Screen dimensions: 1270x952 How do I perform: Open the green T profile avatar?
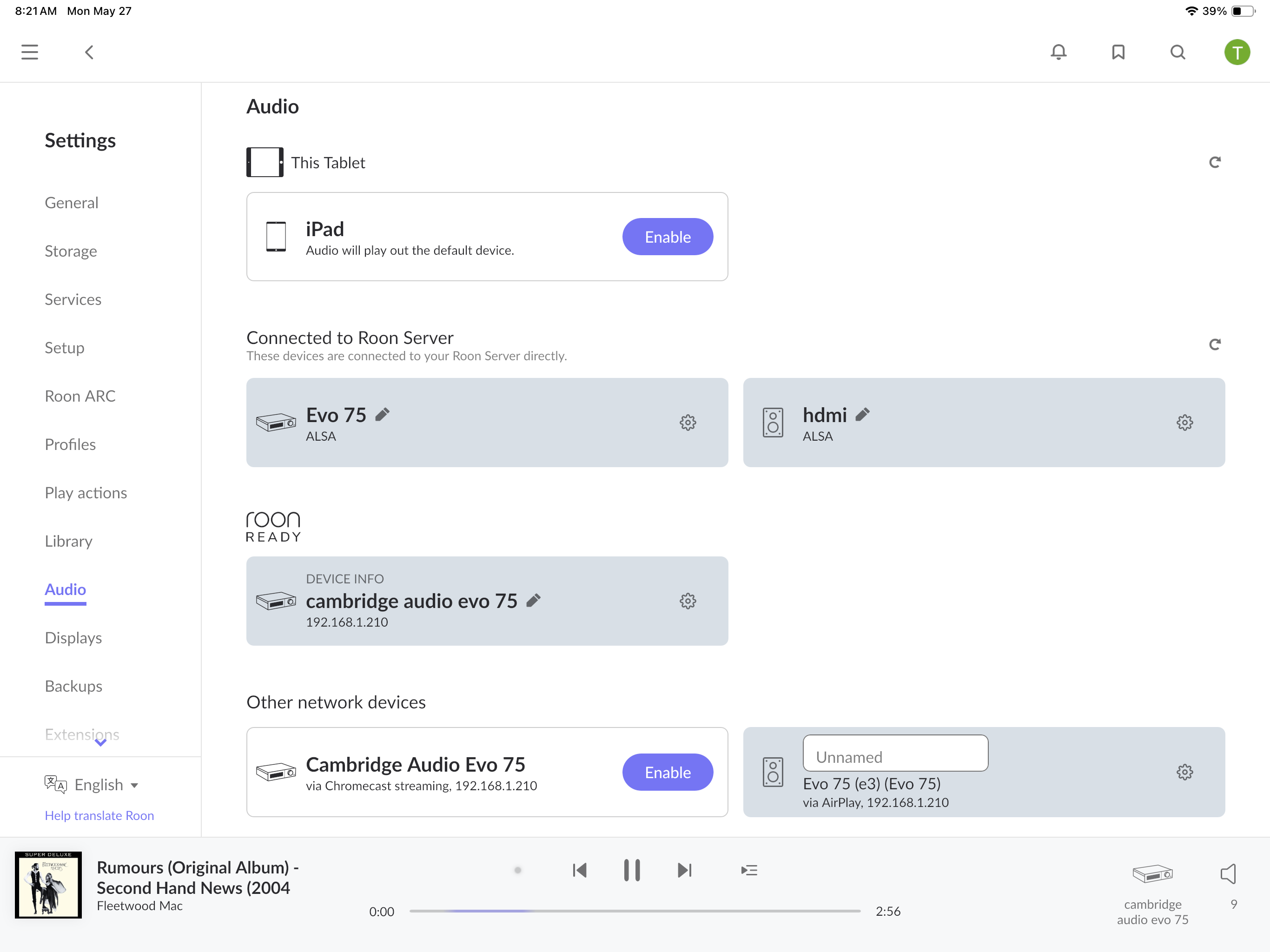[1237, 52]
